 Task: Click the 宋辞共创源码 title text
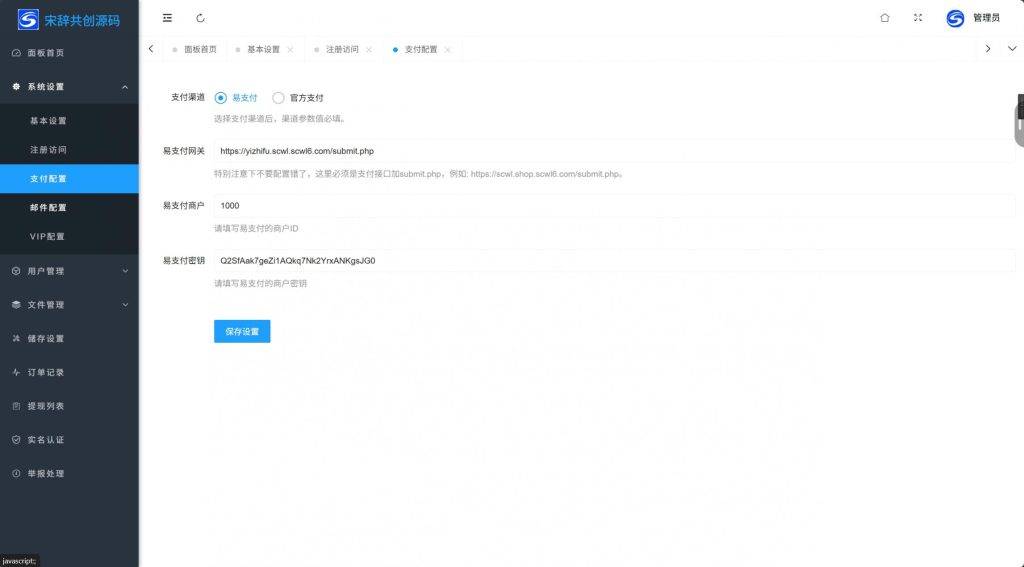coord(82,20)
